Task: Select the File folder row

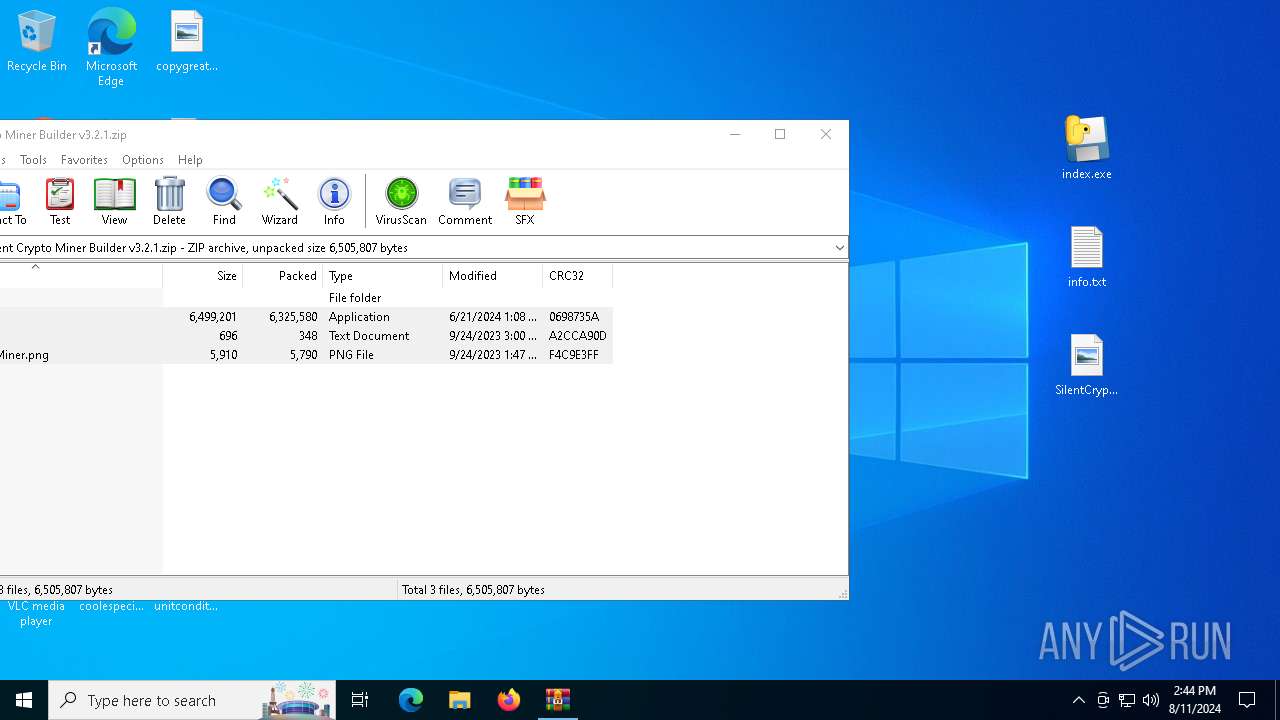Action: point(306,298)
